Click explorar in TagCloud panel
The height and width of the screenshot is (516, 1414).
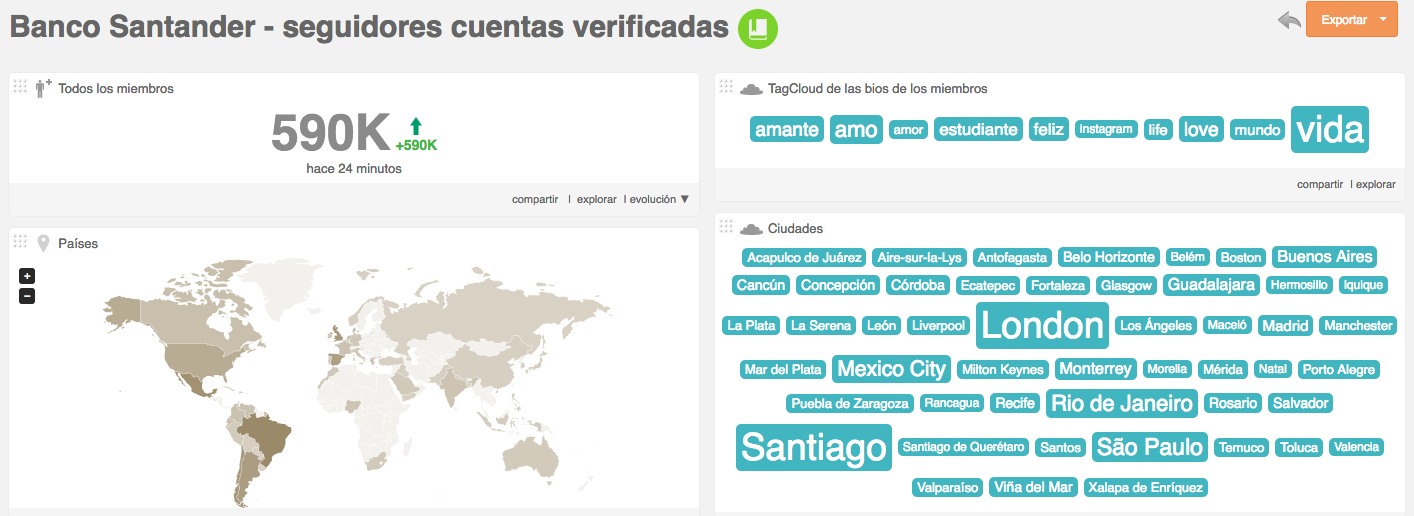click(x=1376, y=184)
